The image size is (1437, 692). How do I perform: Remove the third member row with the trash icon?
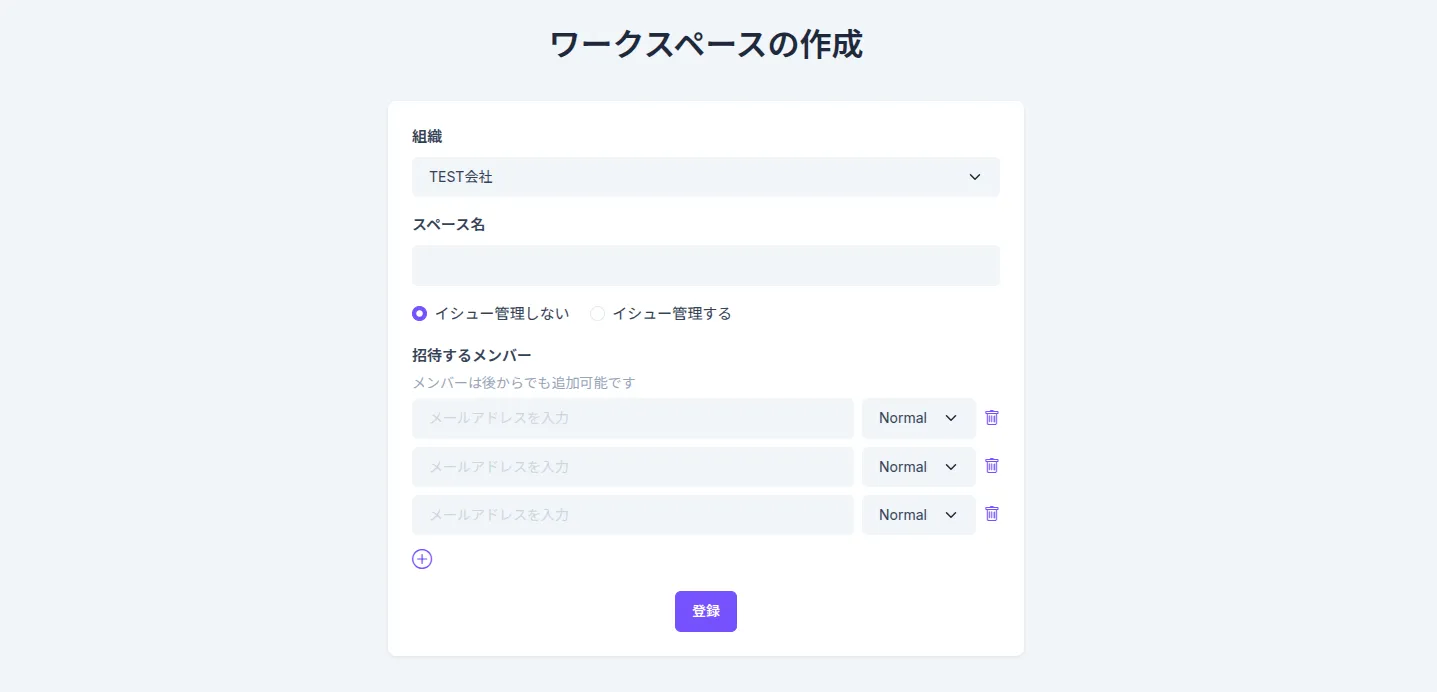tap(991, 514)
